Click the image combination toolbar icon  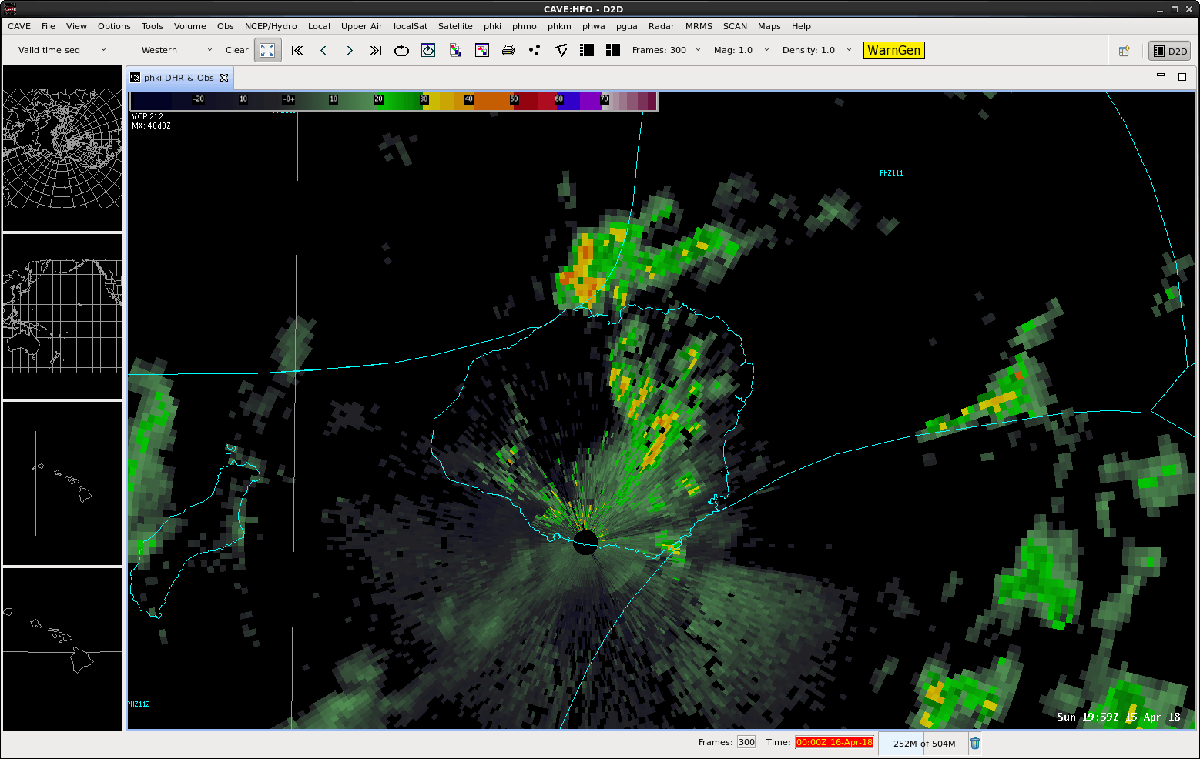455,50
